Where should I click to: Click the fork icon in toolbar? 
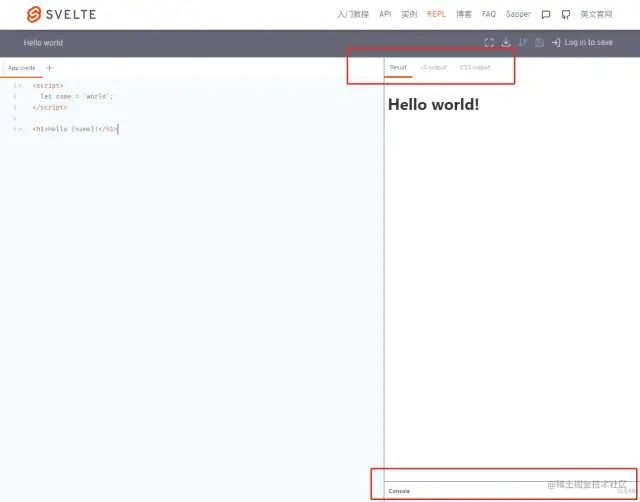522,42
